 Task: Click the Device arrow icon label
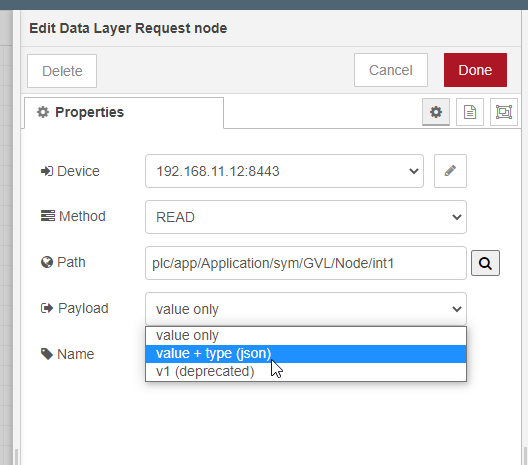click(47, 171)
